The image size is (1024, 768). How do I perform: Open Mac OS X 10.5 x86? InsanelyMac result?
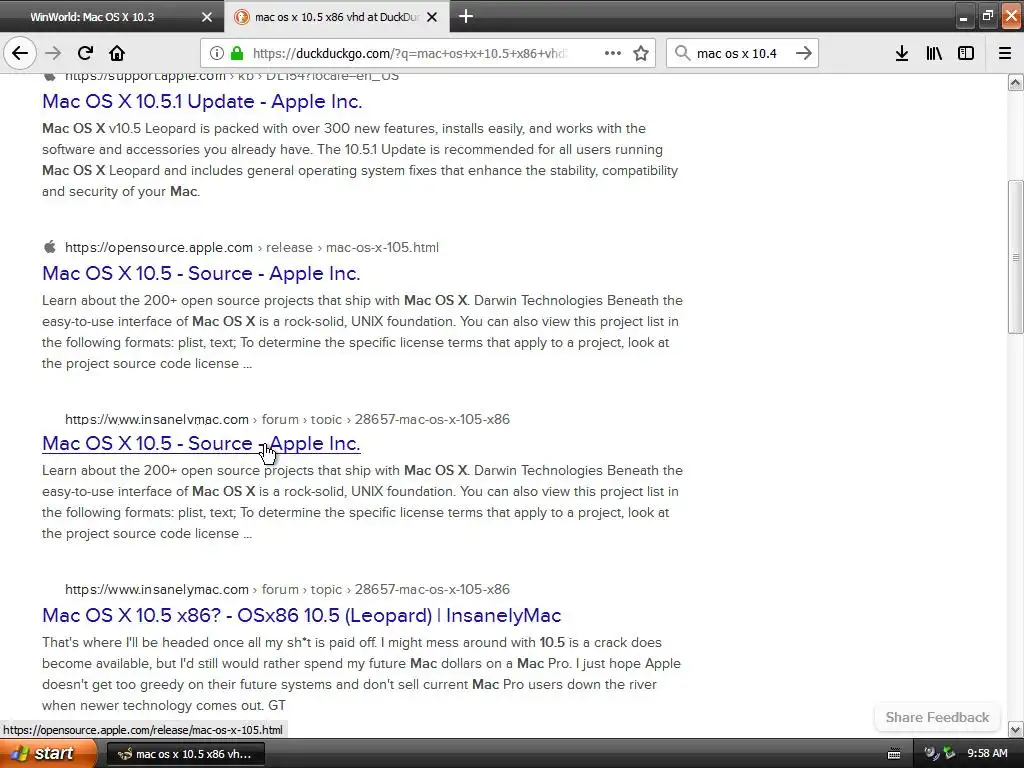pos(301,615)
